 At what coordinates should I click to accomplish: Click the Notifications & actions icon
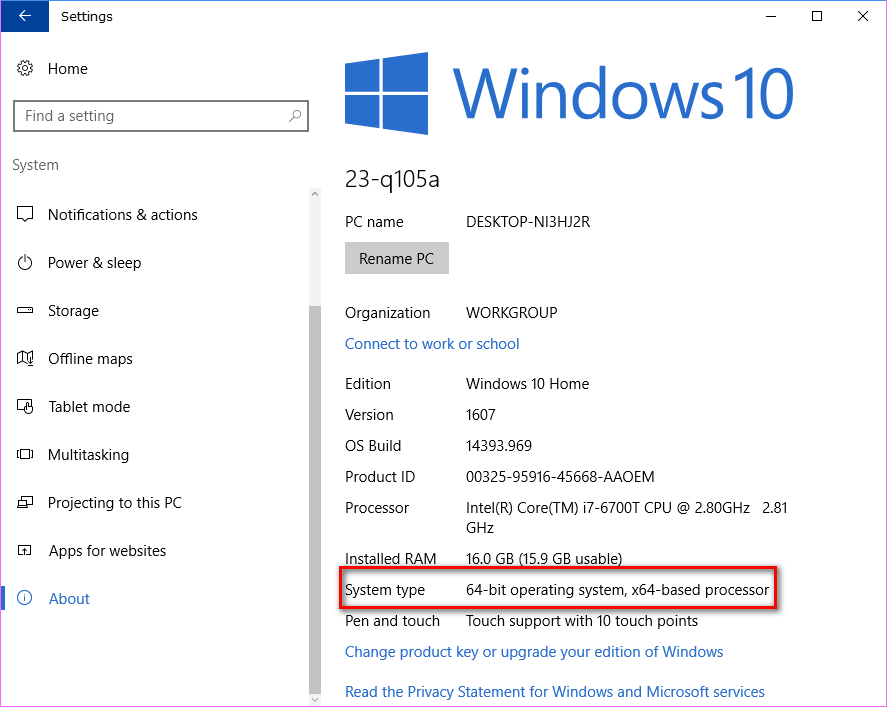tap(25, 214)
